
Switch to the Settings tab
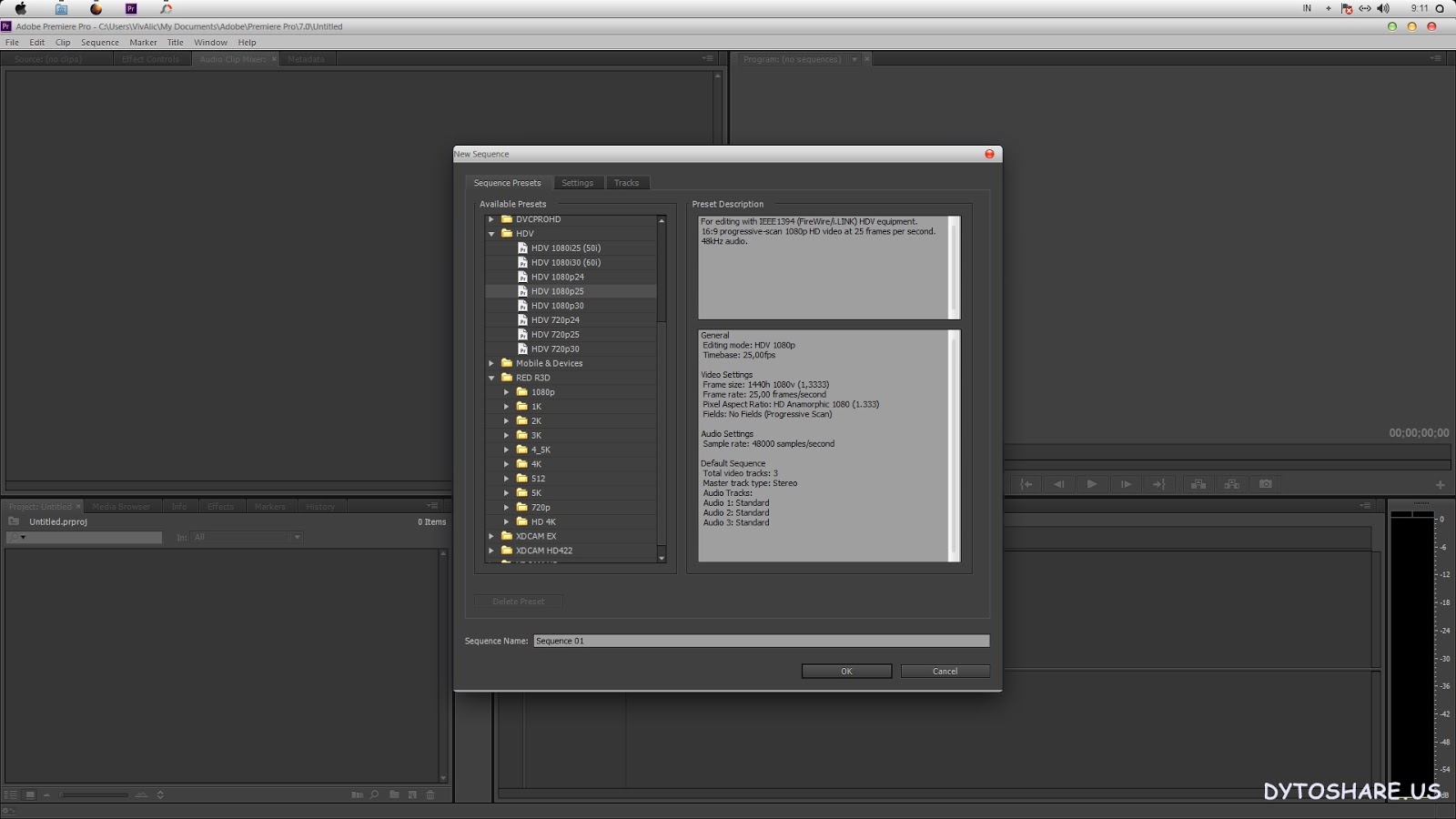[x=577, y=183]
